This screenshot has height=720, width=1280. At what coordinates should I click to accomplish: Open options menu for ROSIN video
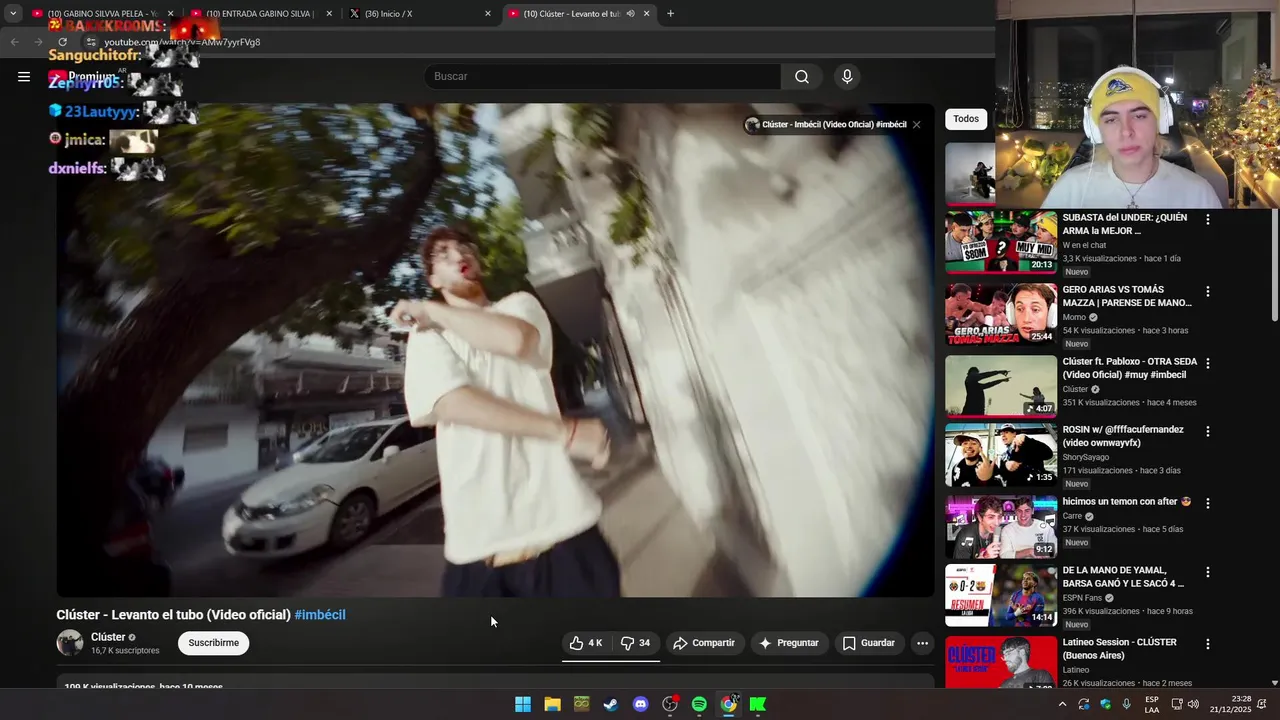click(x=1208, y=431)
